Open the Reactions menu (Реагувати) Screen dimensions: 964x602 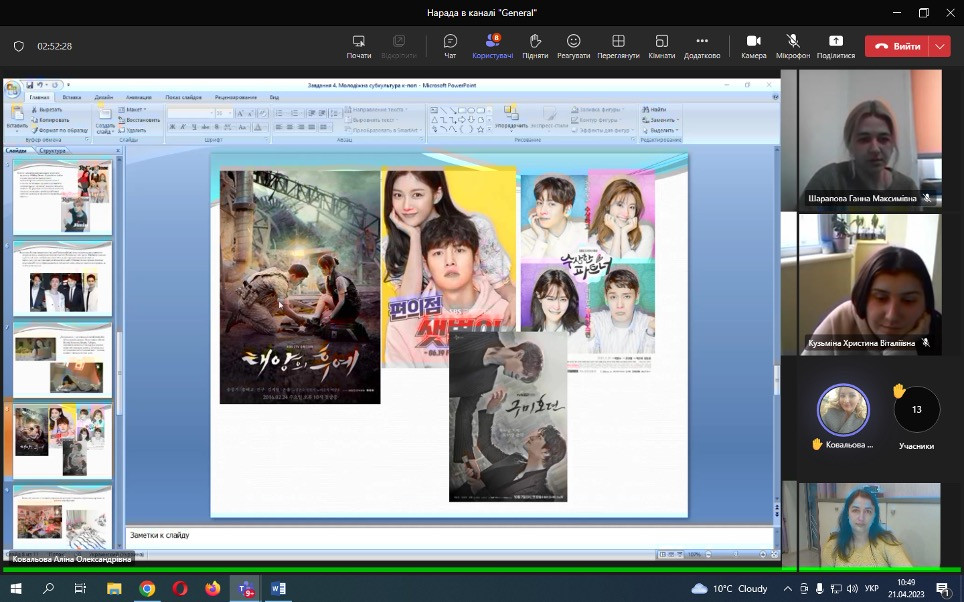(574, 46)
